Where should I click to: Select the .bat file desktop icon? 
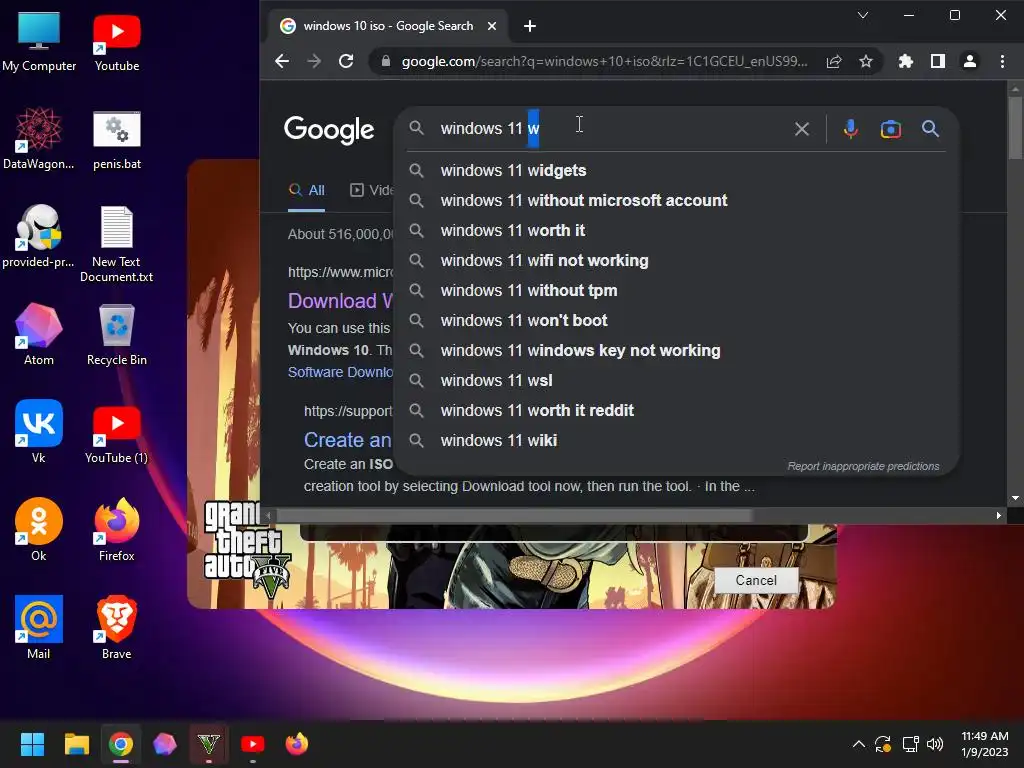[x=117, y=138]
